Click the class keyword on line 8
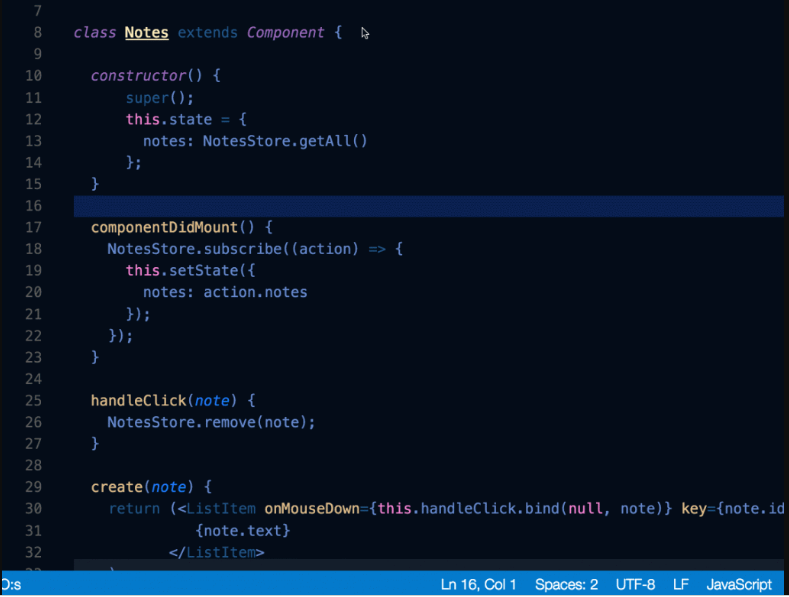Viewport: 789px width, 597px height. coord(95,33)
